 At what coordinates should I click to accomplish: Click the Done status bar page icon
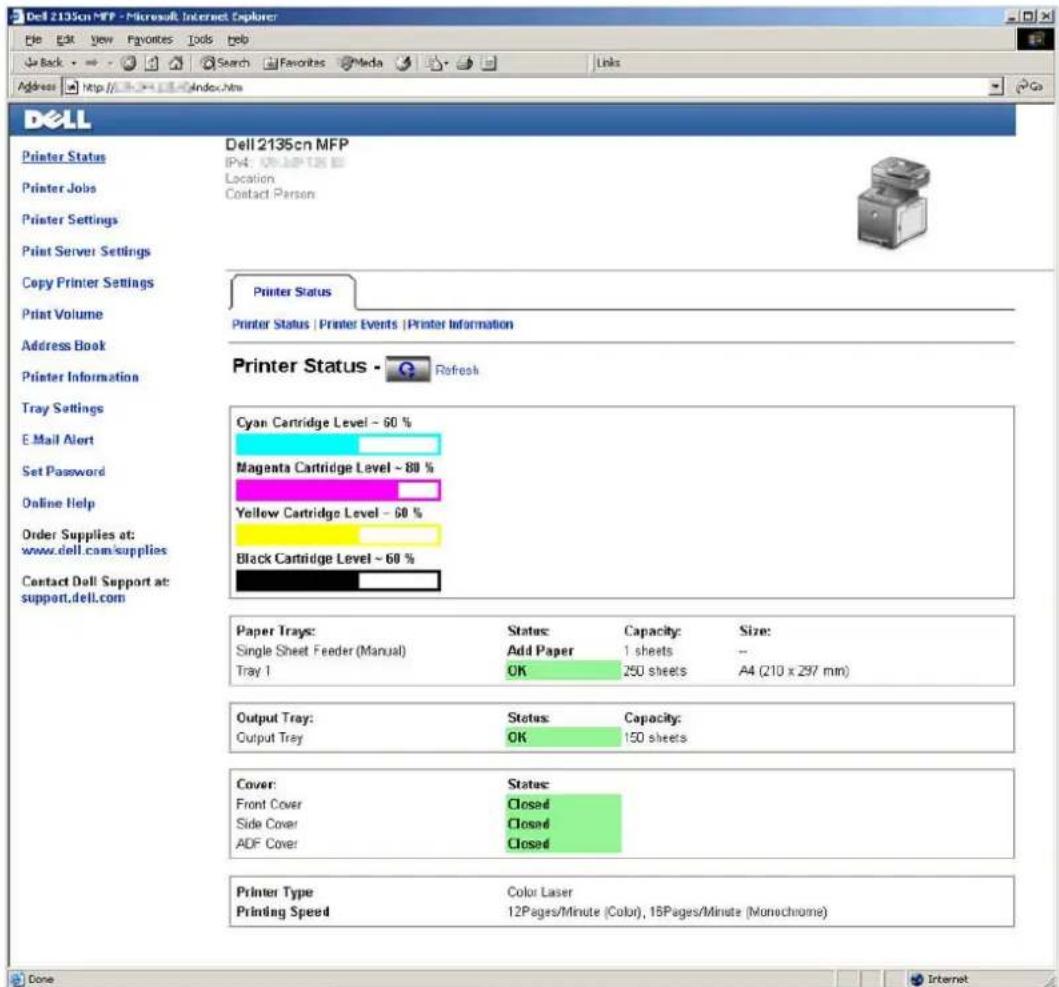coord(17,979)
